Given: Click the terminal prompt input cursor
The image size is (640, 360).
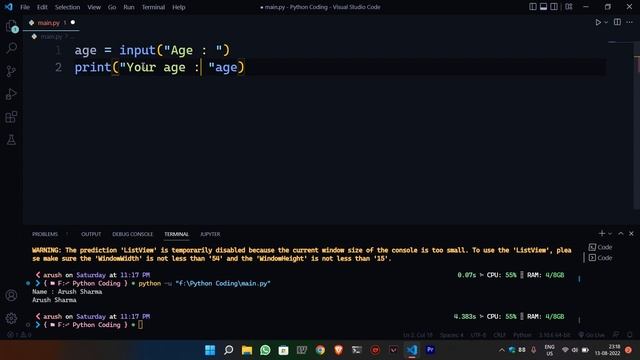Looking at the screenshot, I should (140, 325).
